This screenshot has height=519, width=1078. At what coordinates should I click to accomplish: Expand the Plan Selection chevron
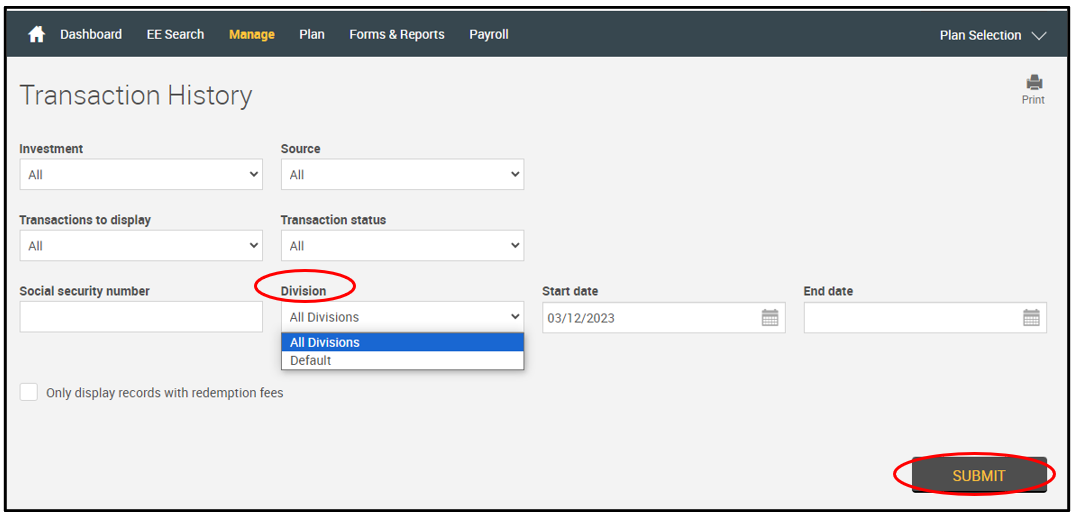coord(1039,35)
